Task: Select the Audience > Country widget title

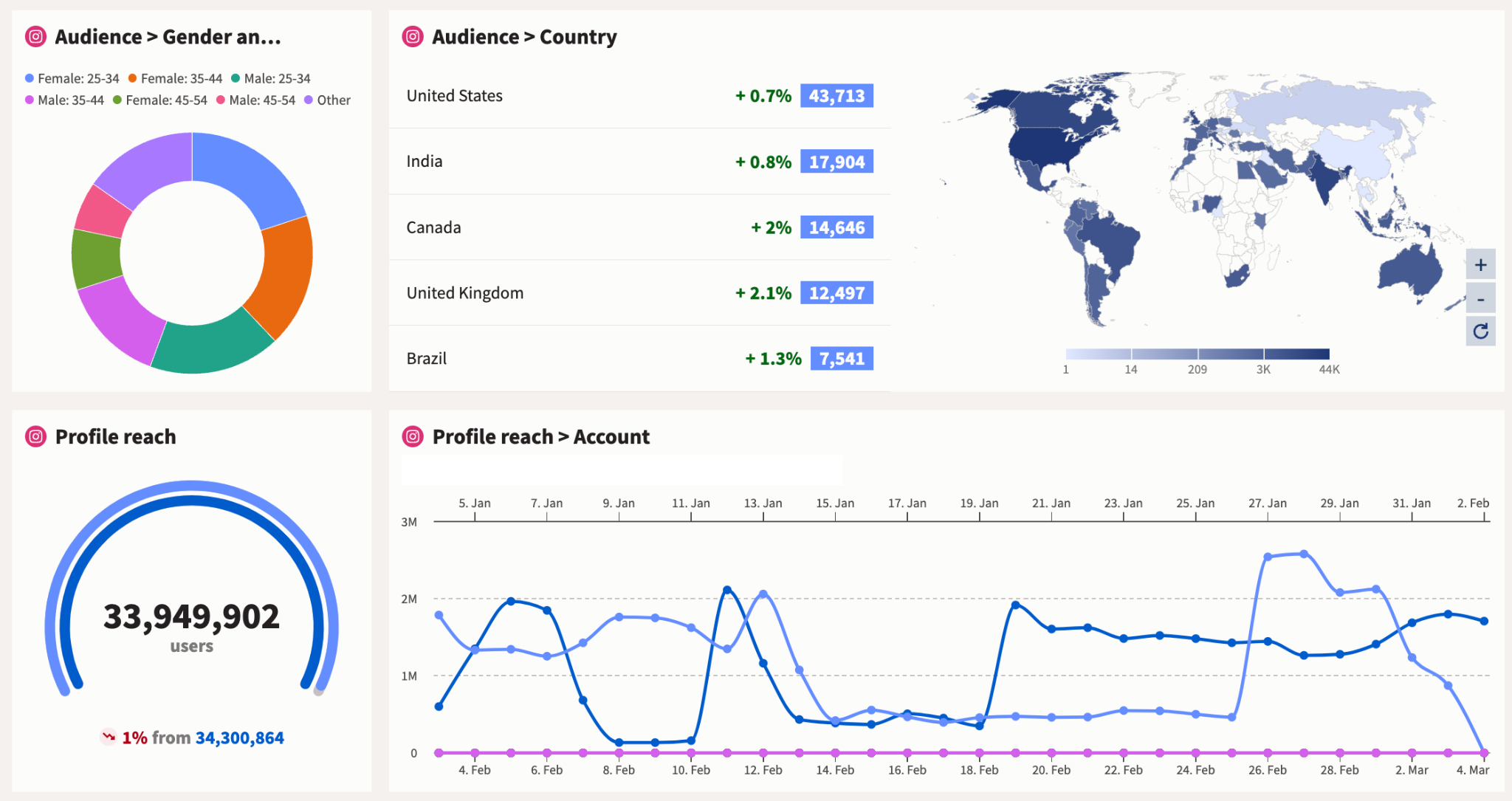Action: pyautogui.click(x=525, y=36)
